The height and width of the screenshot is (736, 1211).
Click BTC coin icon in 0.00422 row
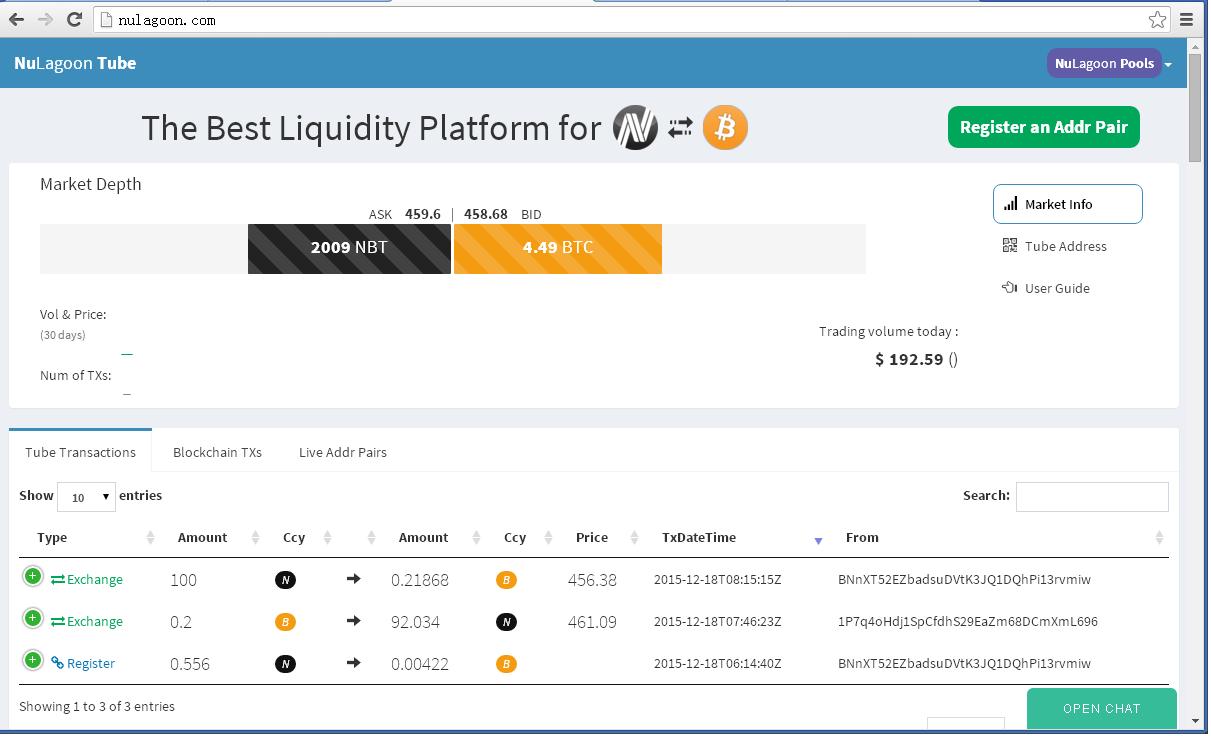pos(506,664)
